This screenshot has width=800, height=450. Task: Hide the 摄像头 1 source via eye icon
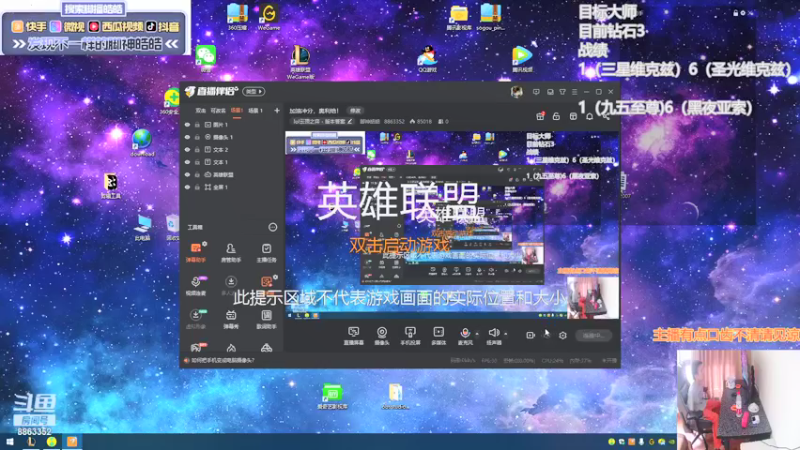[x=187, y=137]
